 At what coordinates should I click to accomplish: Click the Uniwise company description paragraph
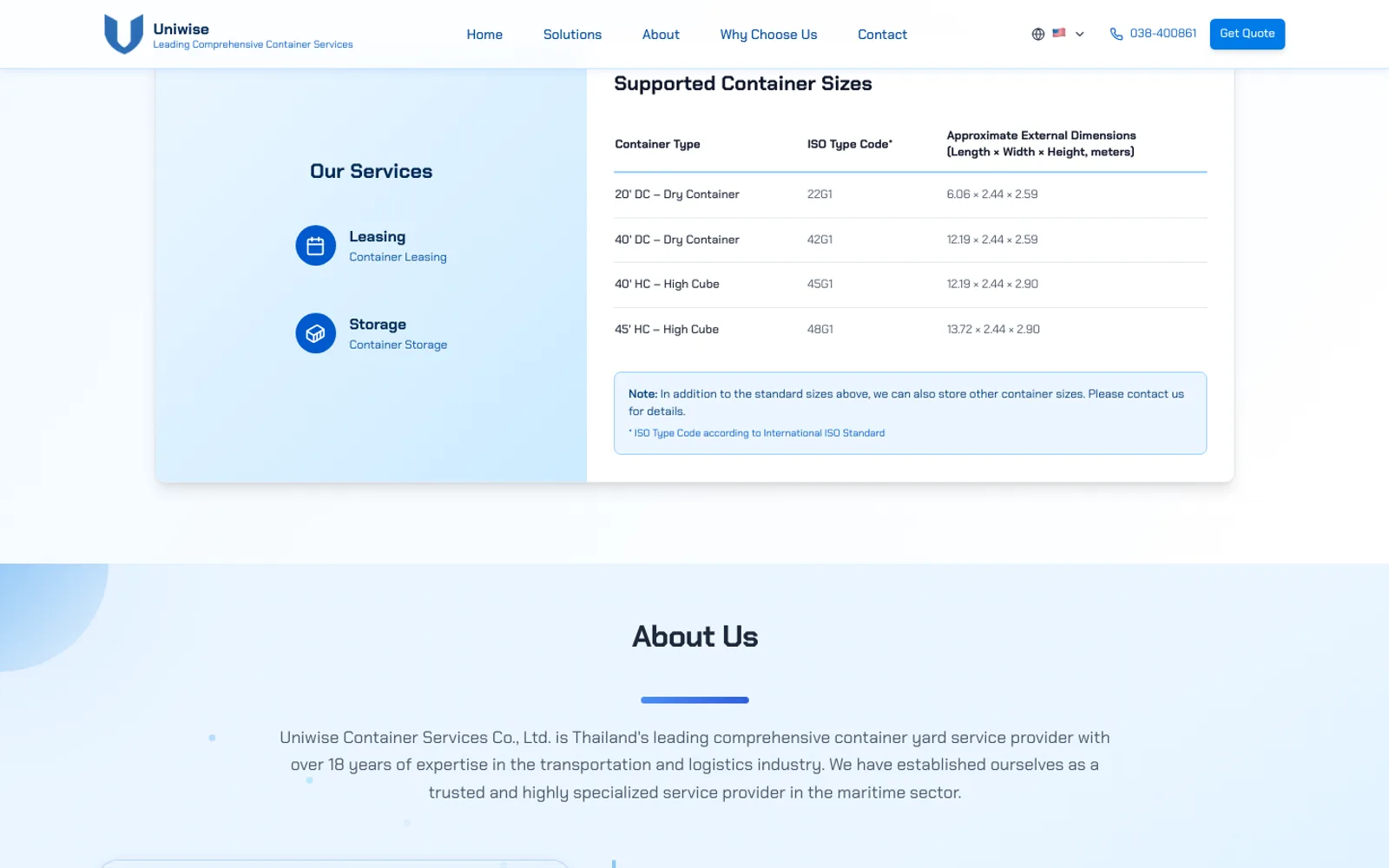point(694,765)
